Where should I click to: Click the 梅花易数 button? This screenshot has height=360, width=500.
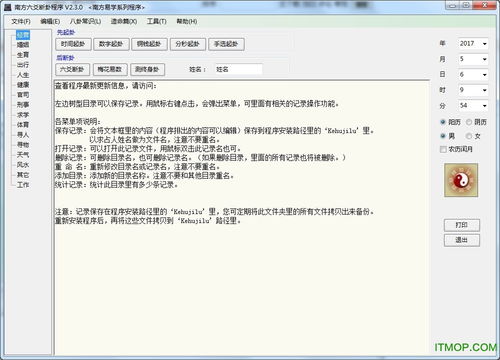(110, 69)
